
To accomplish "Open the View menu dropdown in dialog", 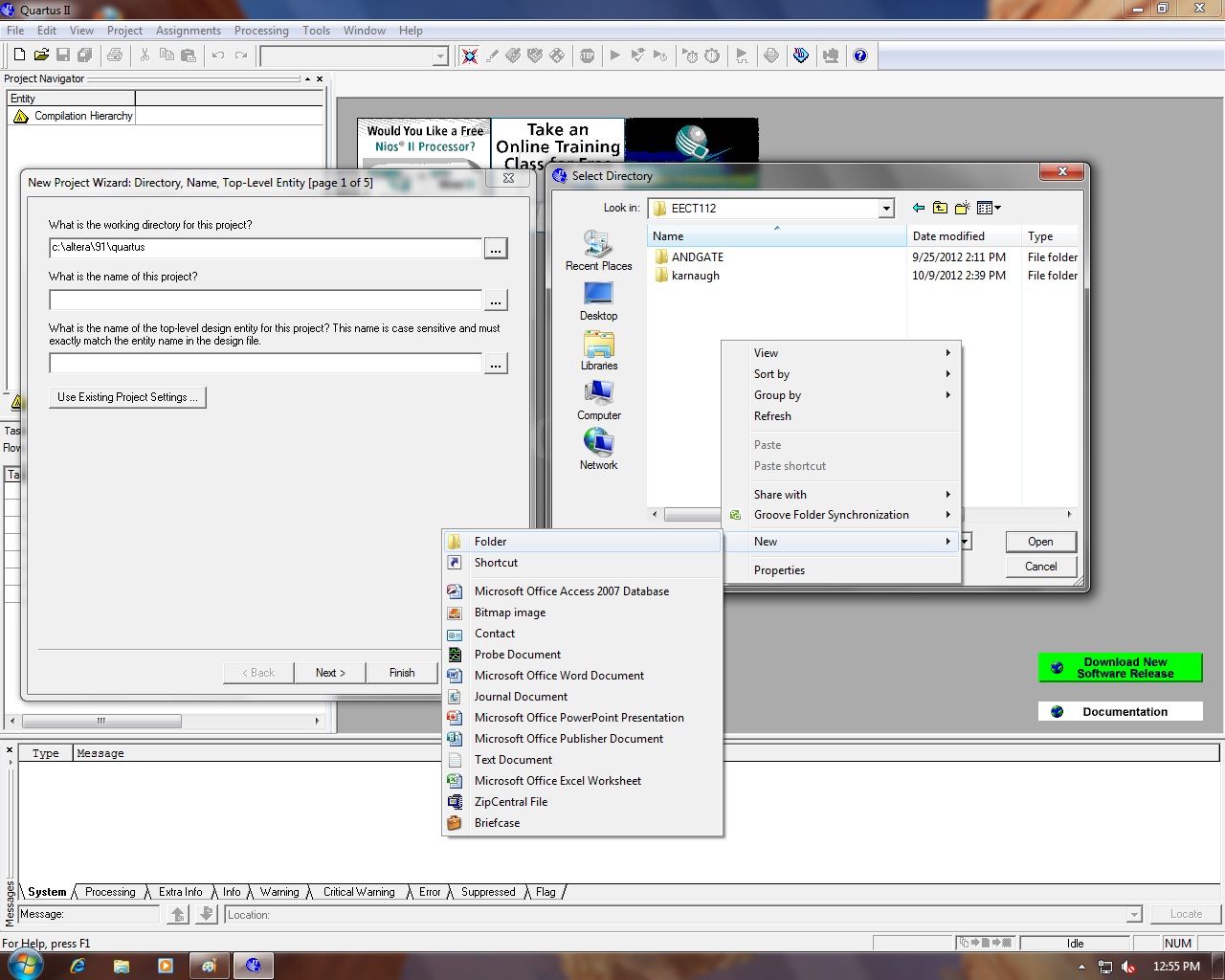I will pyautogui.click(x=989, y=208).
